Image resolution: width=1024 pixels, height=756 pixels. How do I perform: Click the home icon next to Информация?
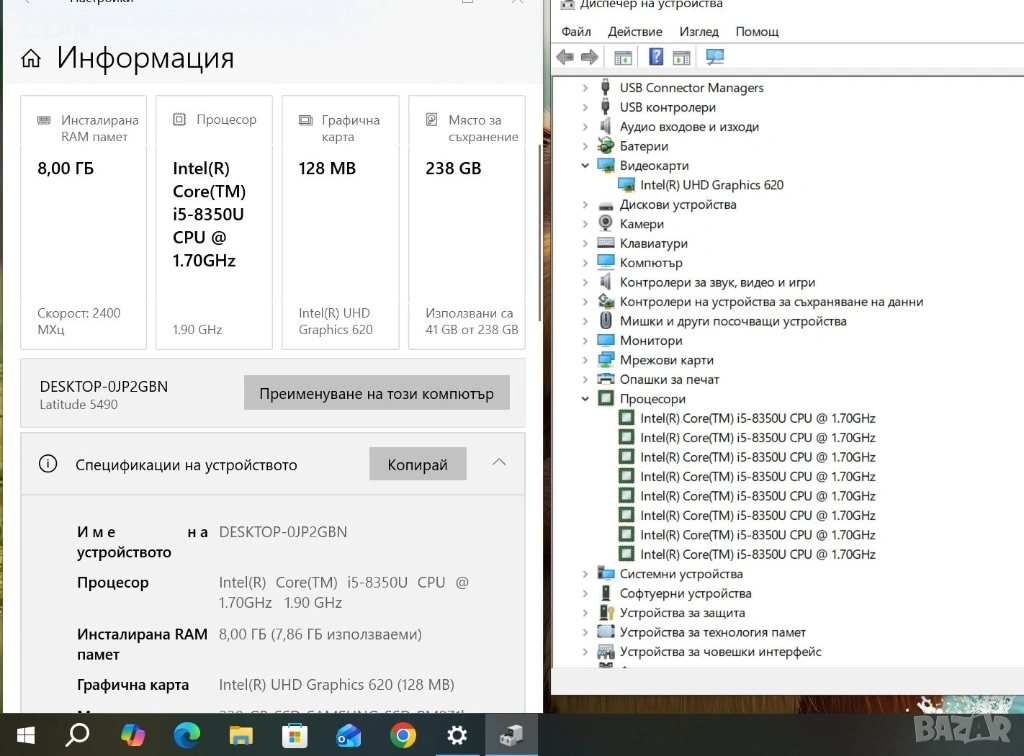(31, 59)
